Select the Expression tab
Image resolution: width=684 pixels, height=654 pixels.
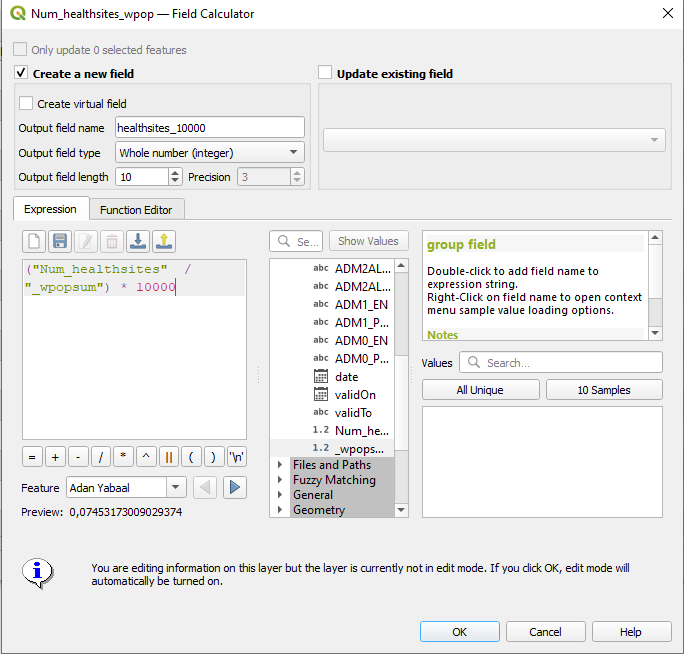50,209
